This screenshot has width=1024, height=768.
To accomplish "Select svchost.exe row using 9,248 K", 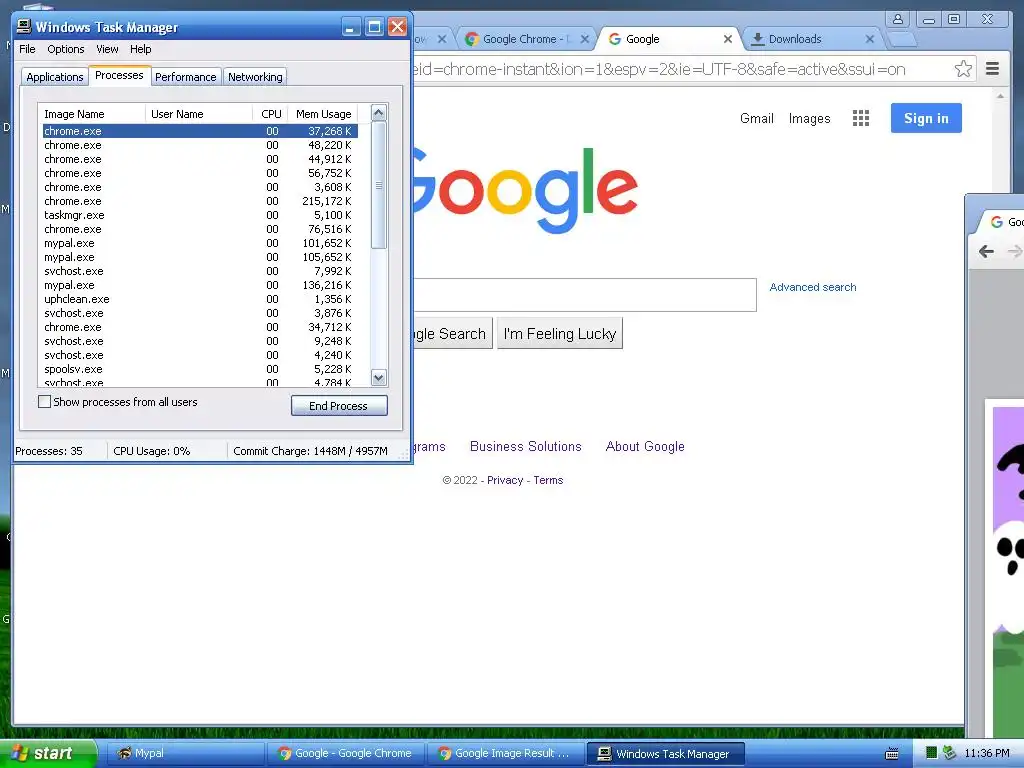I will (x=200, y=341).
